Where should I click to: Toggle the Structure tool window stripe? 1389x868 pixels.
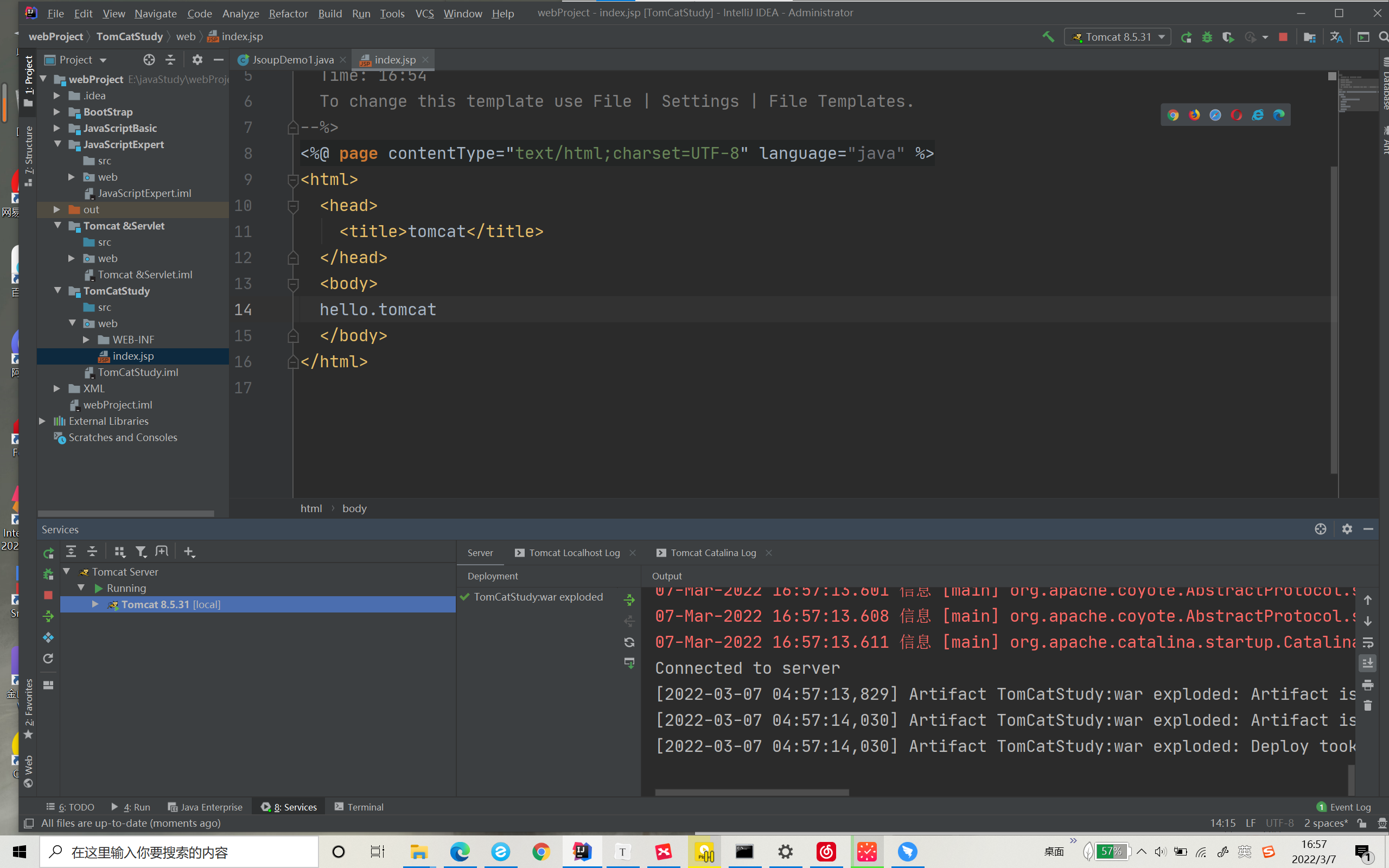(x=29, y=156)
